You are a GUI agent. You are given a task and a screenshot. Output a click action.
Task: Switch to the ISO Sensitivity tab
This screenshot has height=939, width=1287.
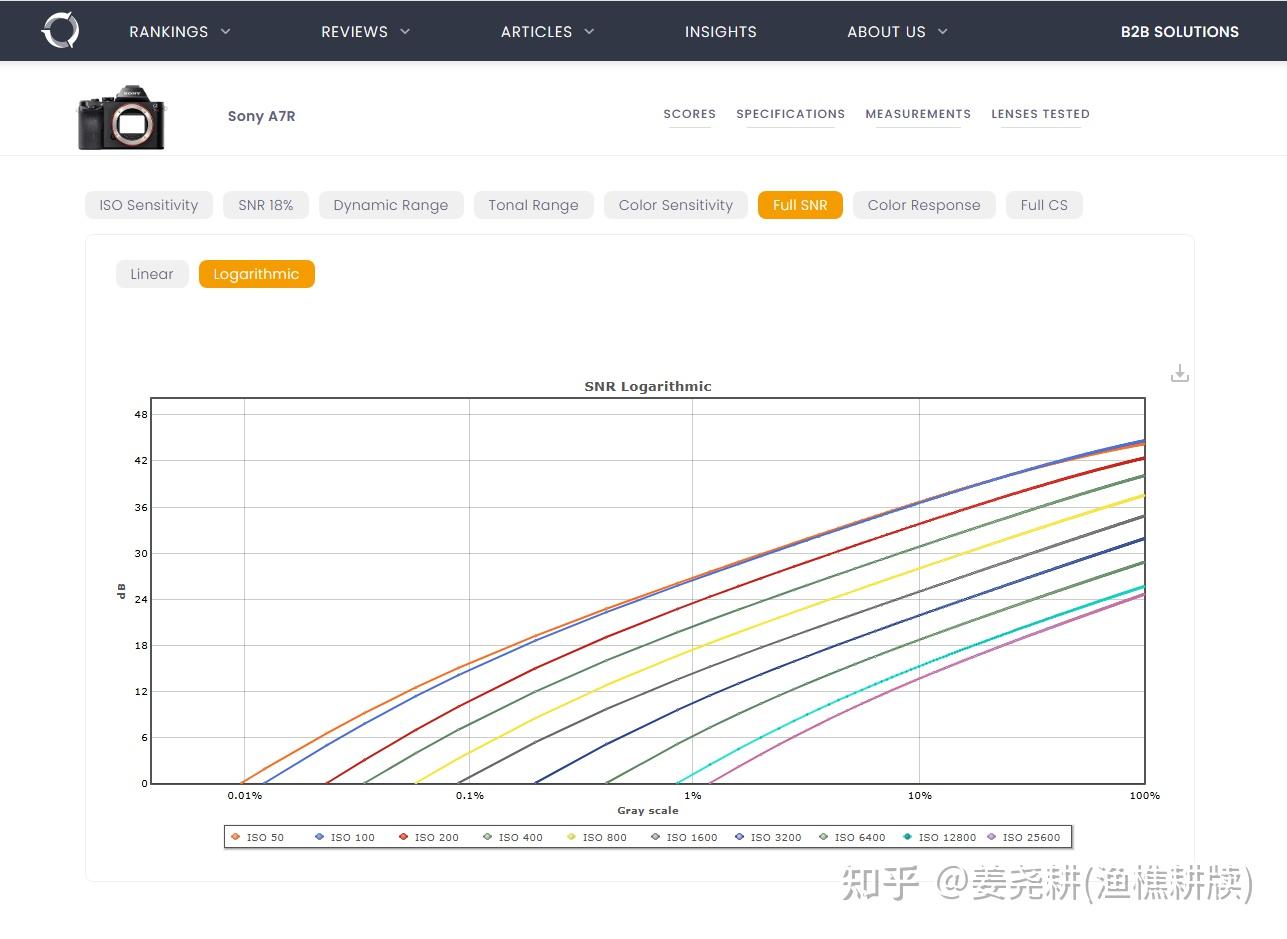coord(149,205)
